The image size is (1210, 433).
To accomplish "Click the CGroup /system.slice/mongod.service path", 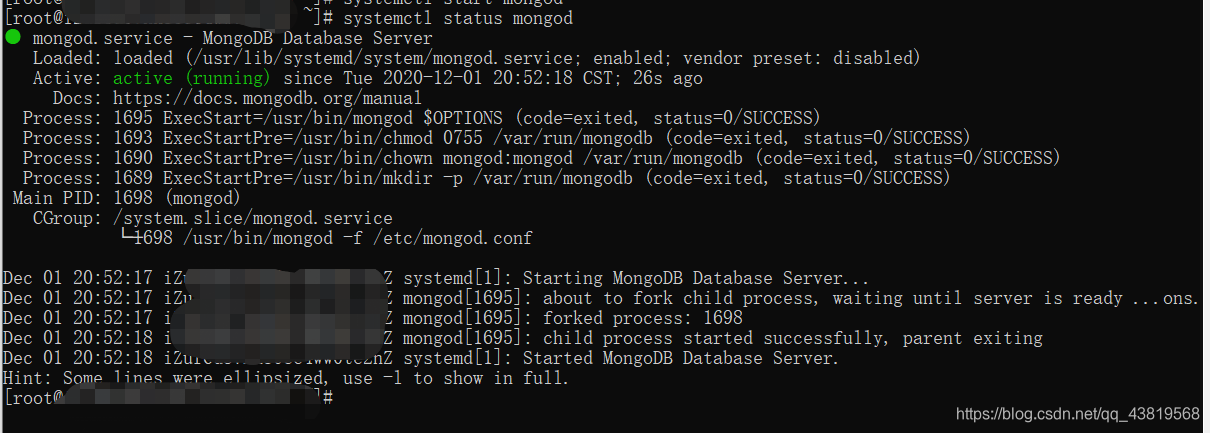I will click(253, 218).
